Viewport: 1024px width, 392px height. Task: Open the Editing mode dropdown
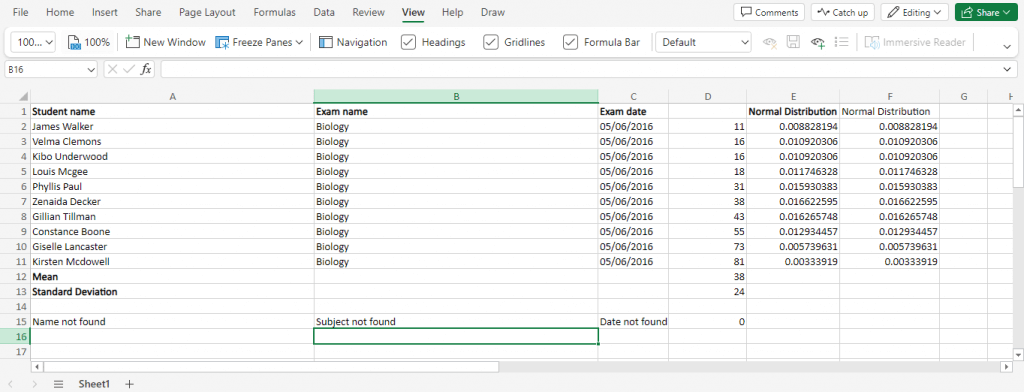click(914, 12)
